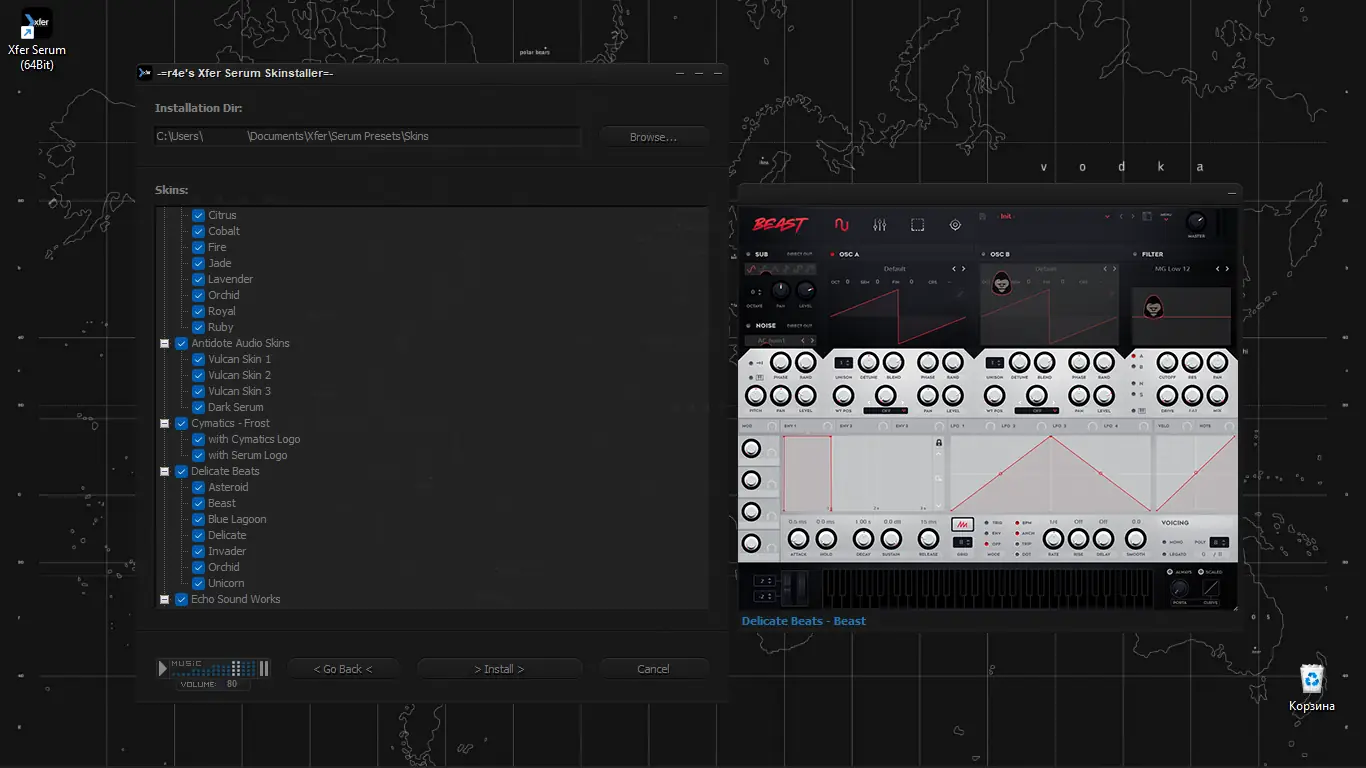1366x768 pixels.
Task: Disable the Dark Serum skin checkbox
Action: pyautogui.click(x=198, y=407)
